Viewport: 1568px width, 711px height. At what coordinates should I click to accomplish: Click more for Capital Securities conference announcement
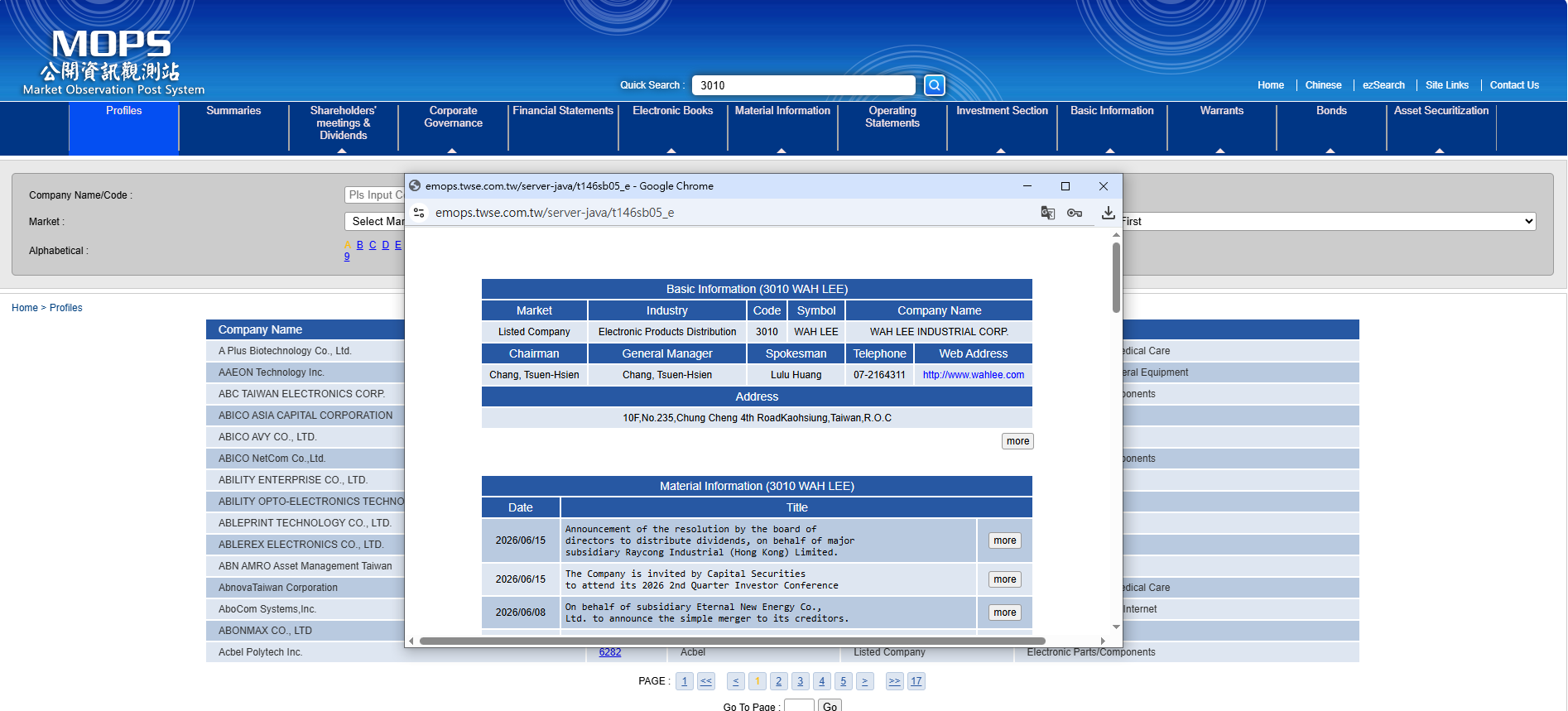click(x=1004, y=579)
